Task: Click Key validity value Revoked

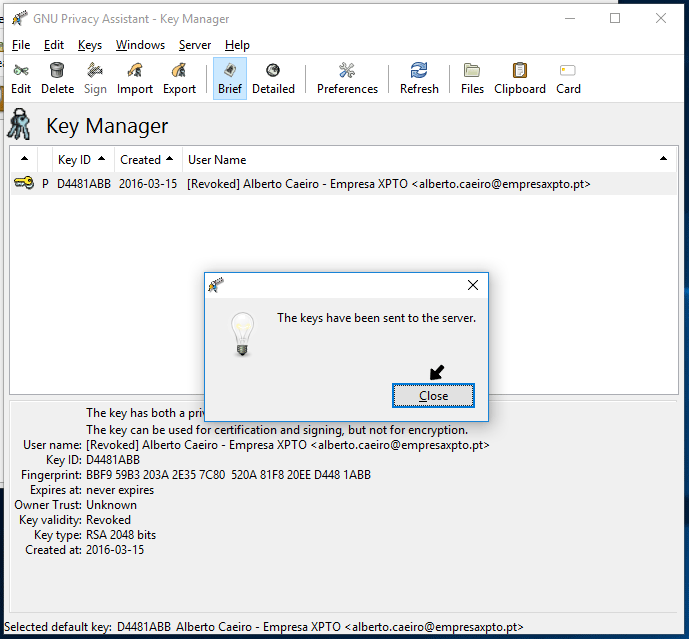Action: pos(108,520)
